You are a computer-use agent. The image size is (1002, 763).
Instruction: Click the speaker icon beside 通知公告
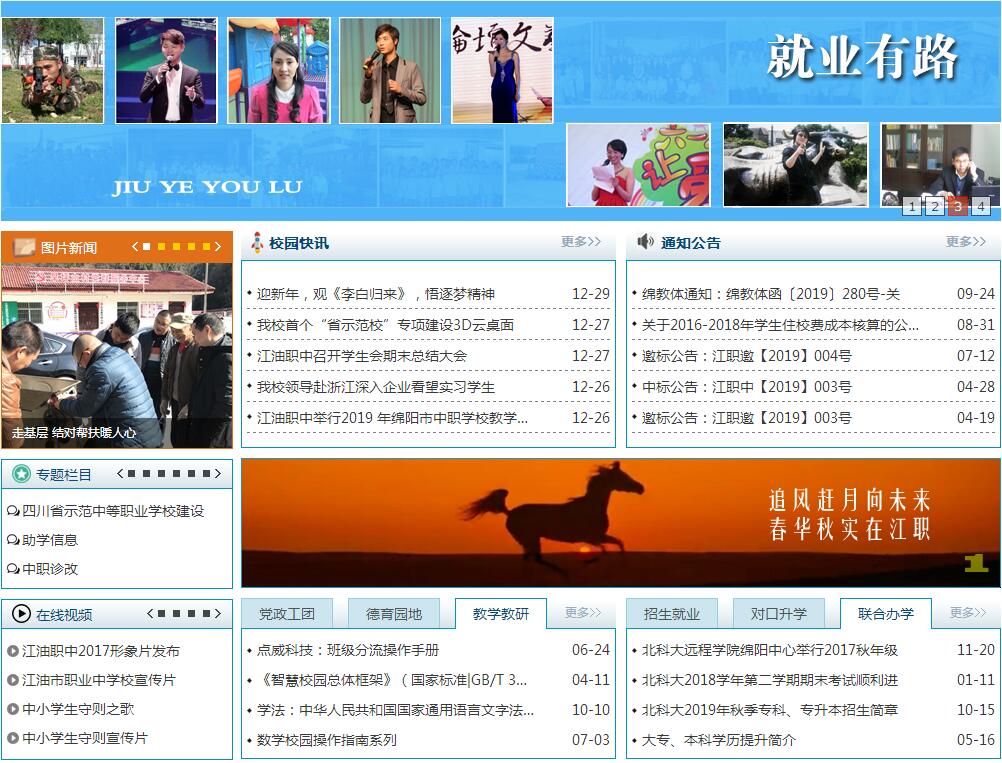pyautogui.click(x=645, y=242)
